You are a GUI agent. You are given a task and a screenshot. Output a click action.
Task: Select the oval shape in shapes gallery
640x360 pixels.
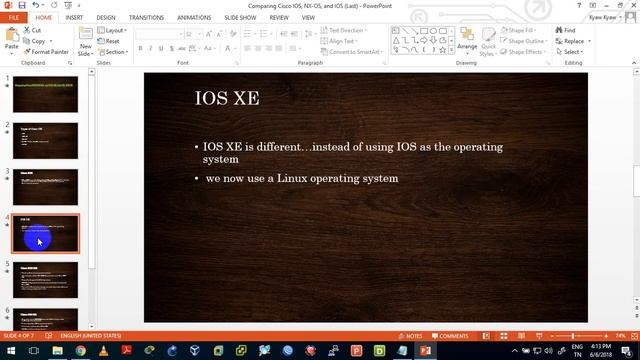(x=433, y=31)
